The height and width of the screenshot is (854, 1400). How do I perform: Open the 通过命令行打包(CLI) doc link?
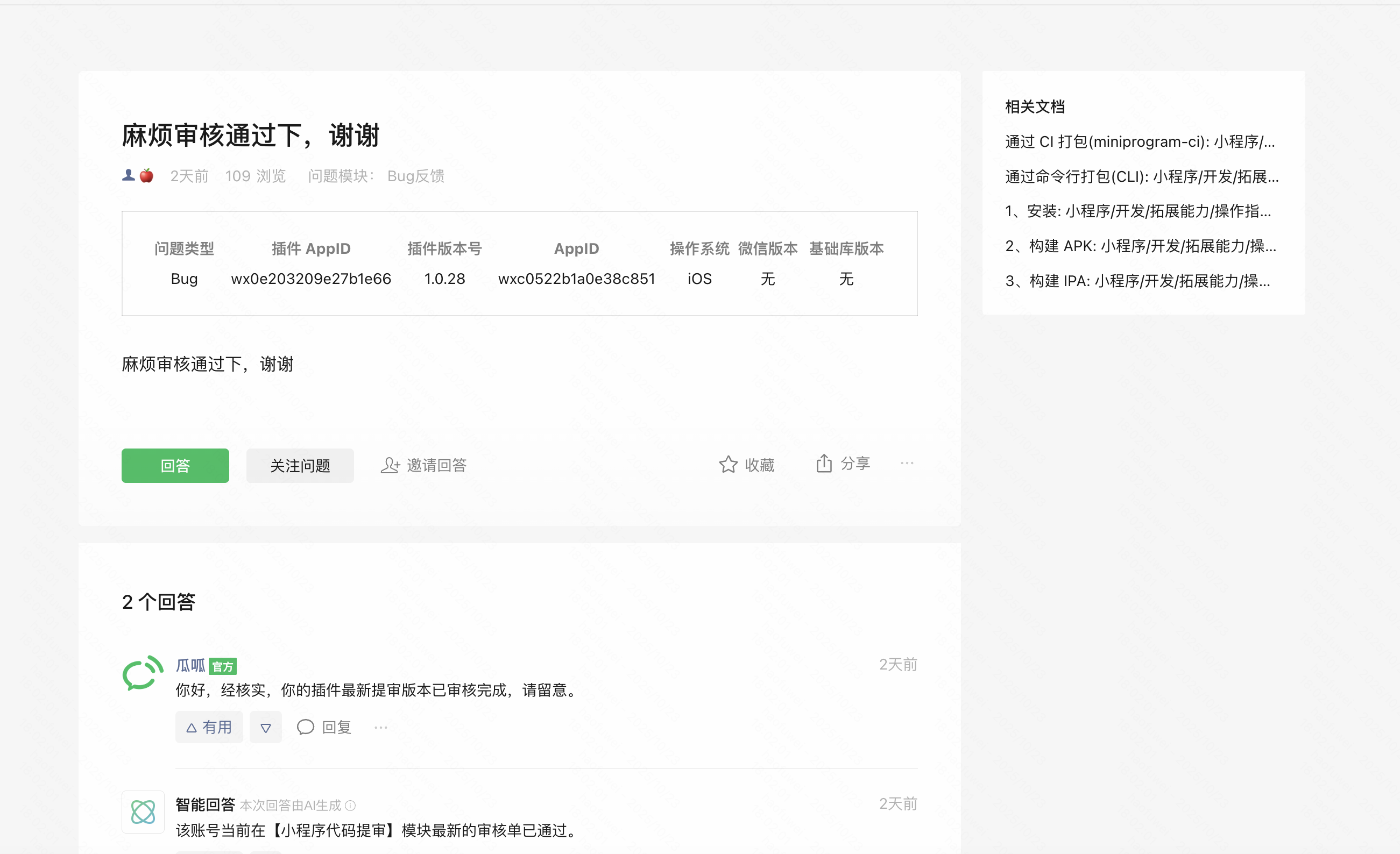[x=1141, y=176]
